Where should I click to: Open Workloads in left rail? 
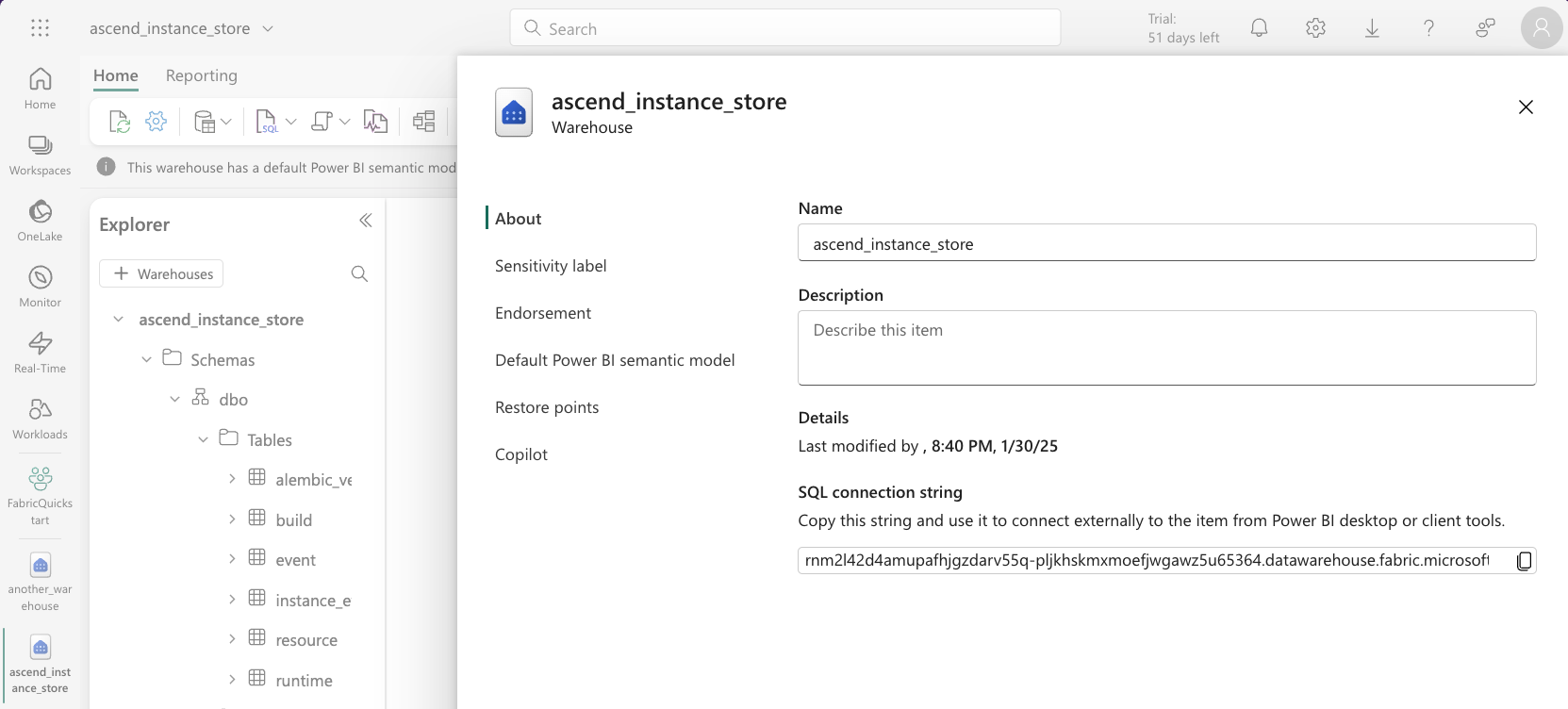click(40, 419)
